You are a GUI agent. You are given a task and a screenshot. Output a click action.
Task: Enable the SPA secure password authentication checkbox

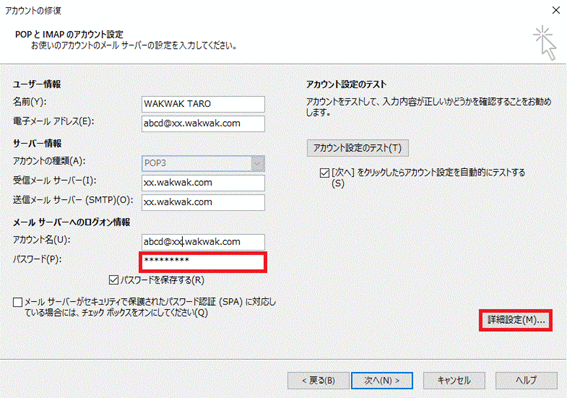17,302
